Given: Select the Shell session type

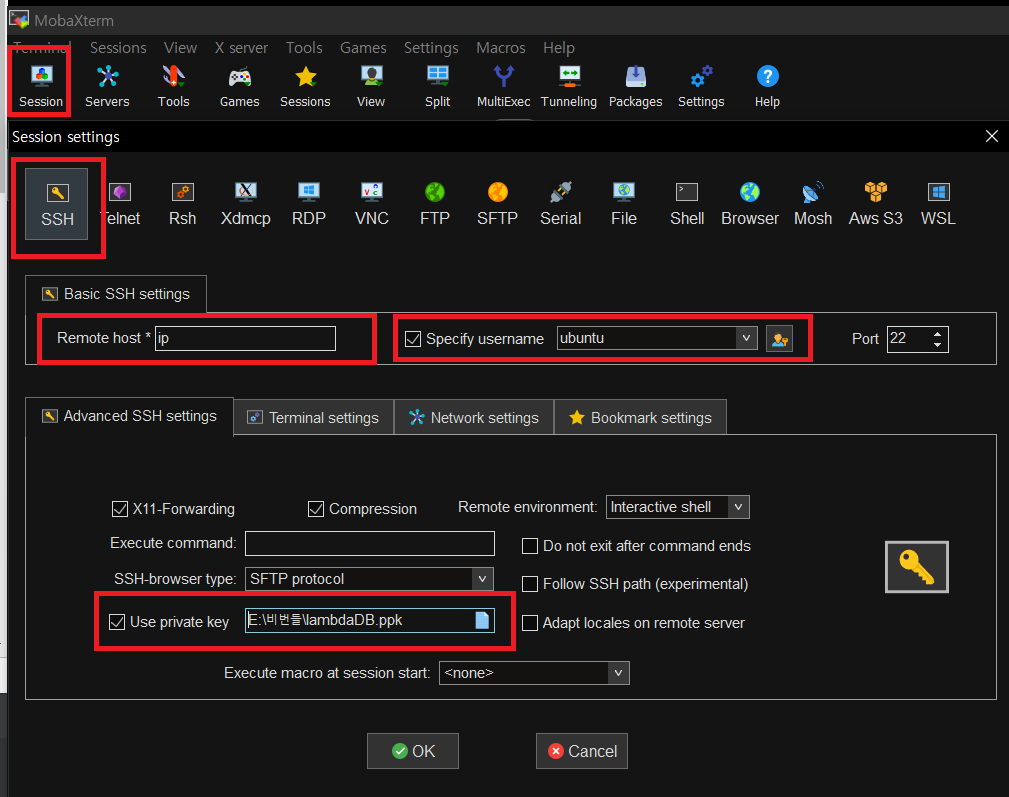Looking at the screenshot, I should click(687, 204).
